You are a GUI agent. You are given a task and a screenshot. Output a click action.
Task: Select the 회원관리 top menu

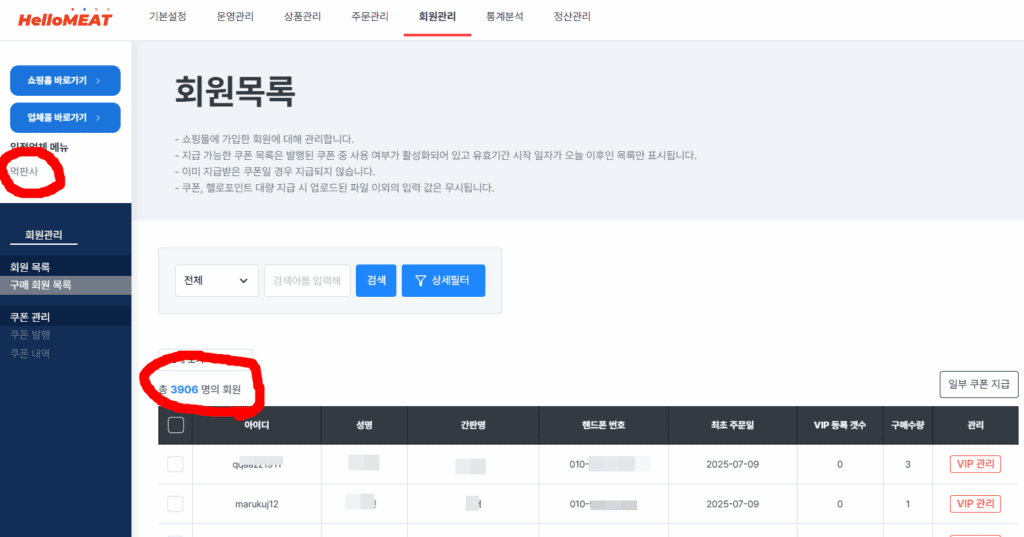coord(437,16)
